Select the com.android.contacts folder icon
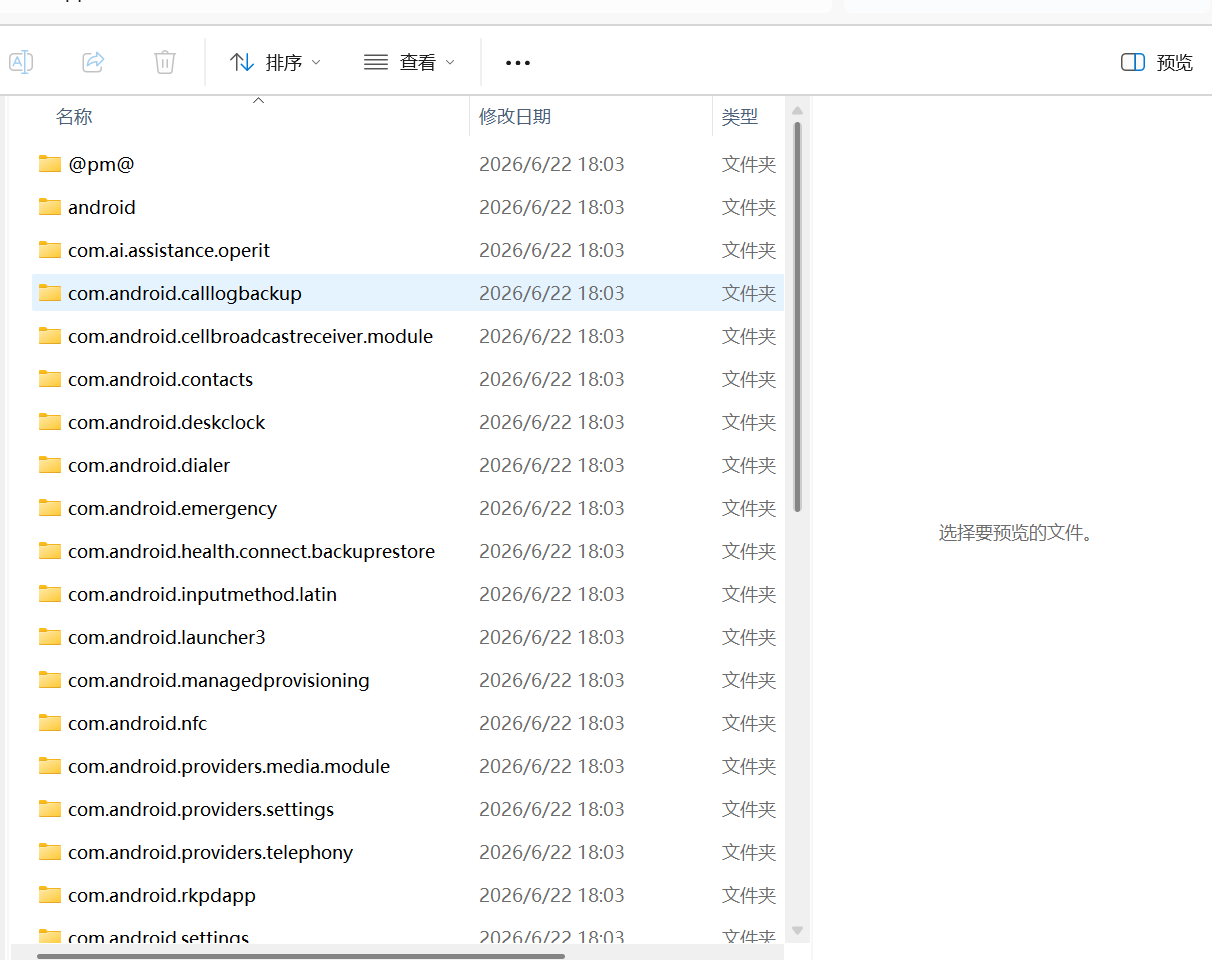 (x=50, y=379)
